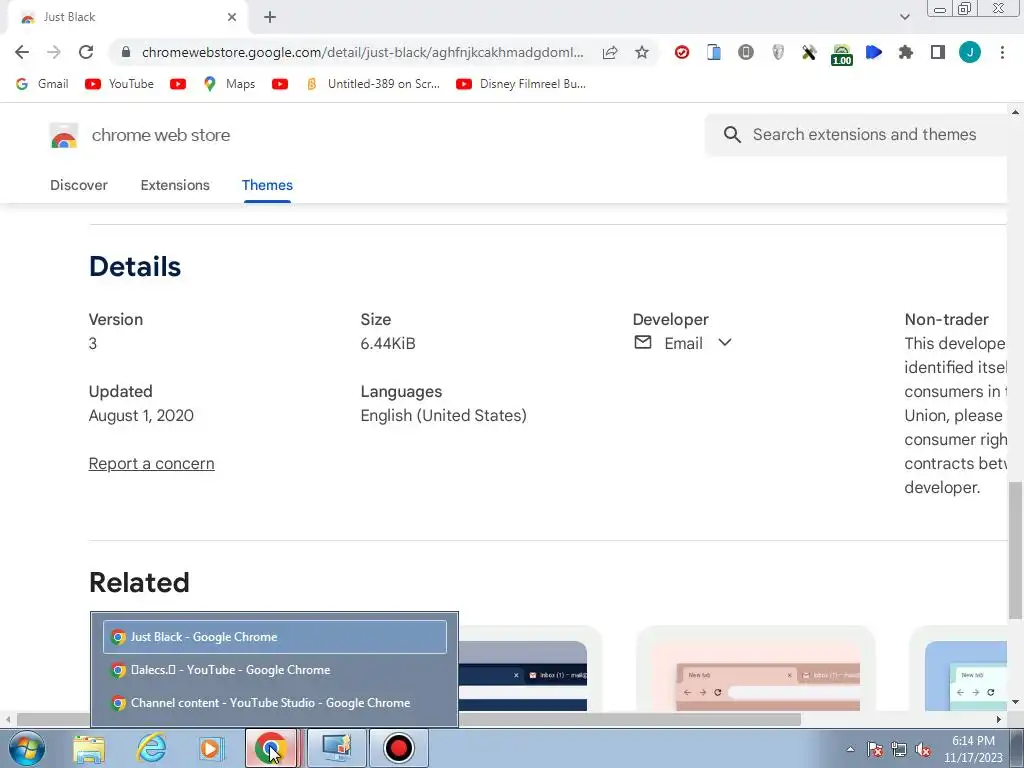Open the Gmail bookmark

(42, 84)
